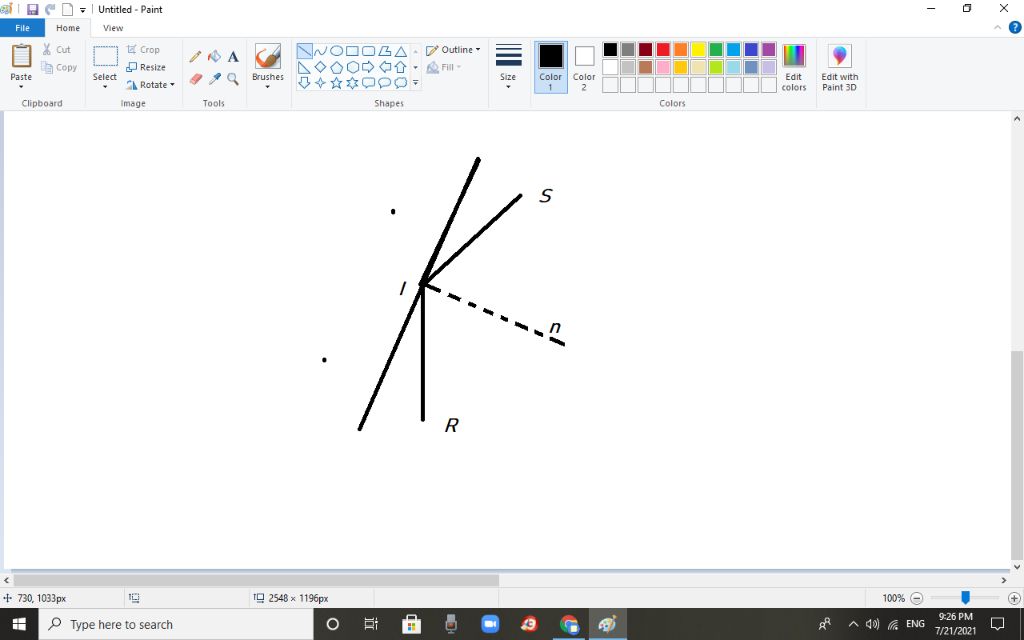
Task: Collapse the ribbon with the chevron
Action: click(x=997, y=27)
